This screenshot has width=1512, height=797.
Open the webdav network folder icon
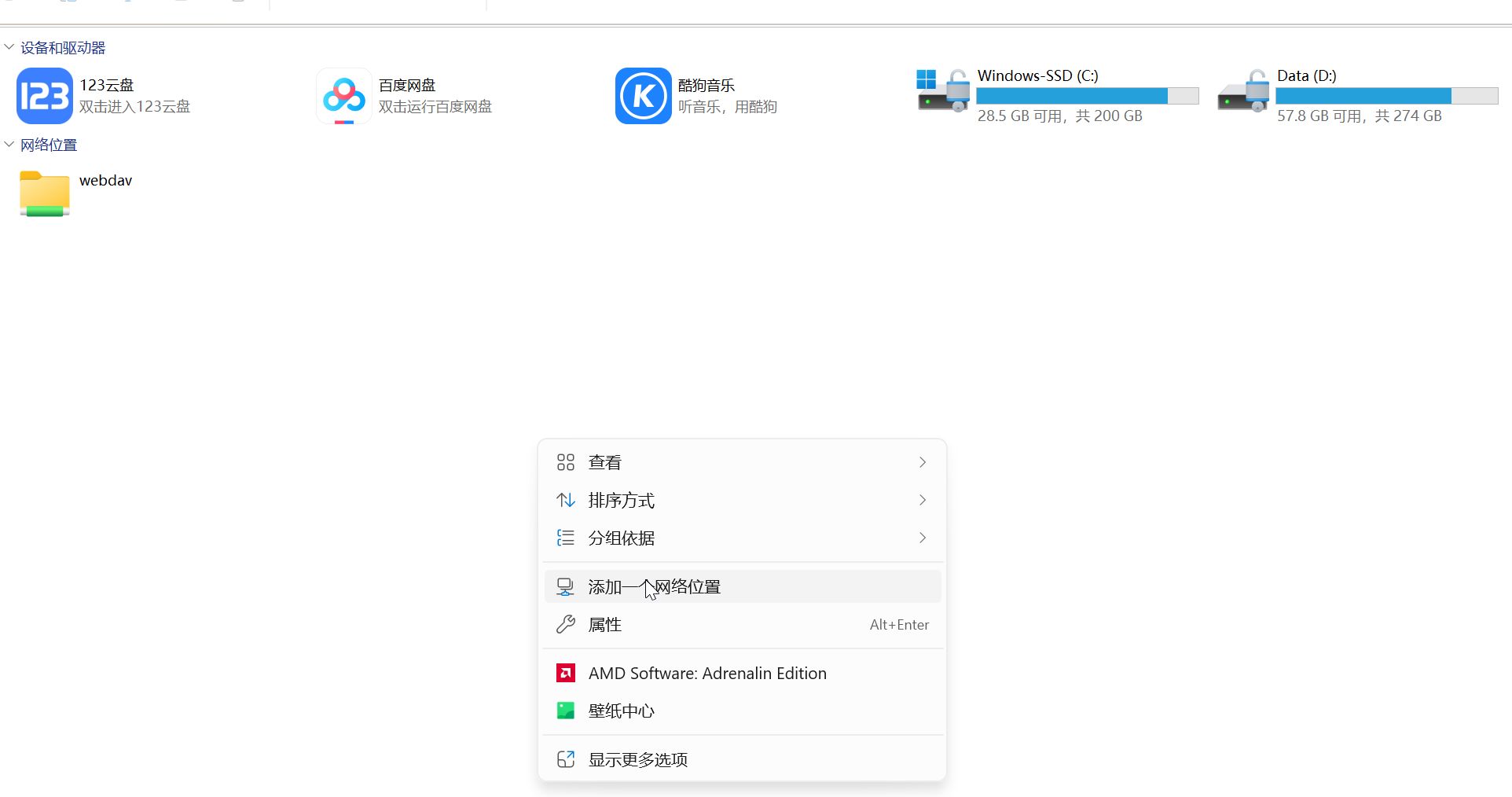(45, 193)
